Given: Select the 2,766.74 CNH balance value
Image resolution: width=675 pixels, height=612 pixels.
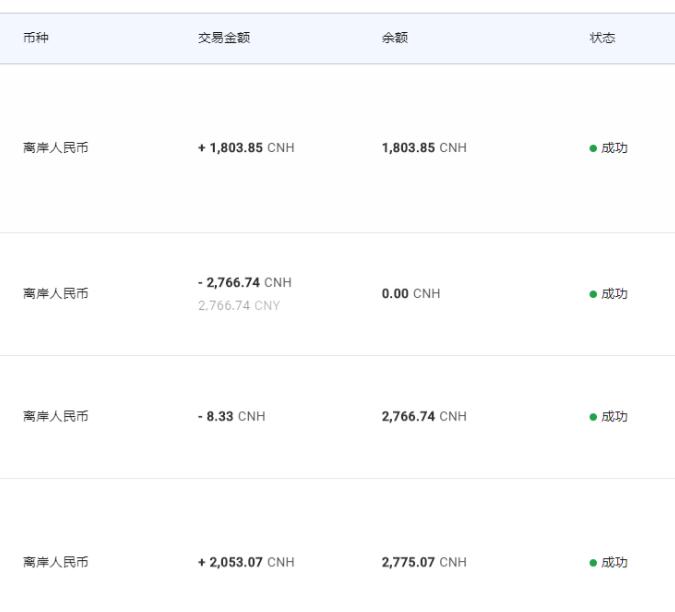Looking at the screenshot, I should tap(424, 416).
